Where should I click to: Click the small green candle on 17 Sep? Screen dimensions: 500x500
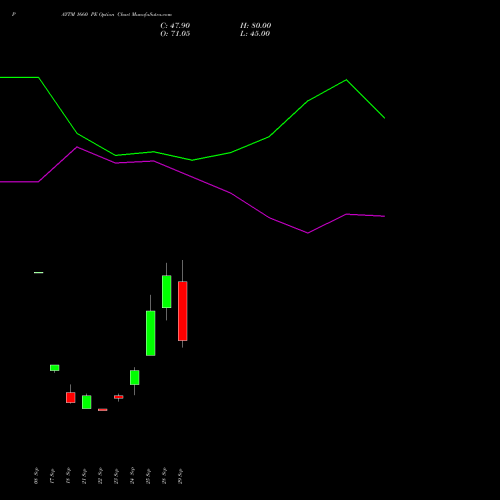coord(54,368)
